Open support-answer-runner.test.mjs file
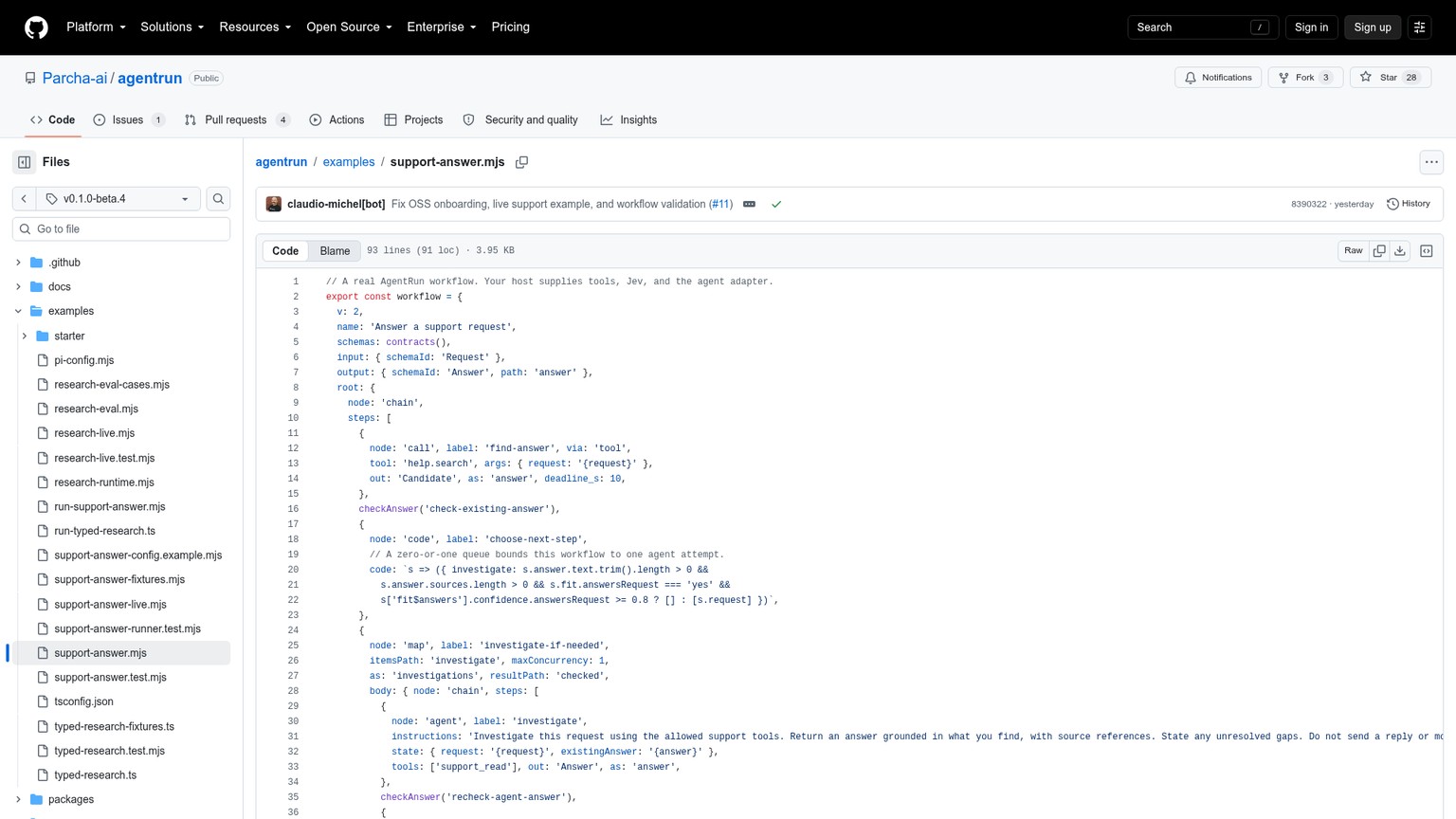 [x=127, y=628]
